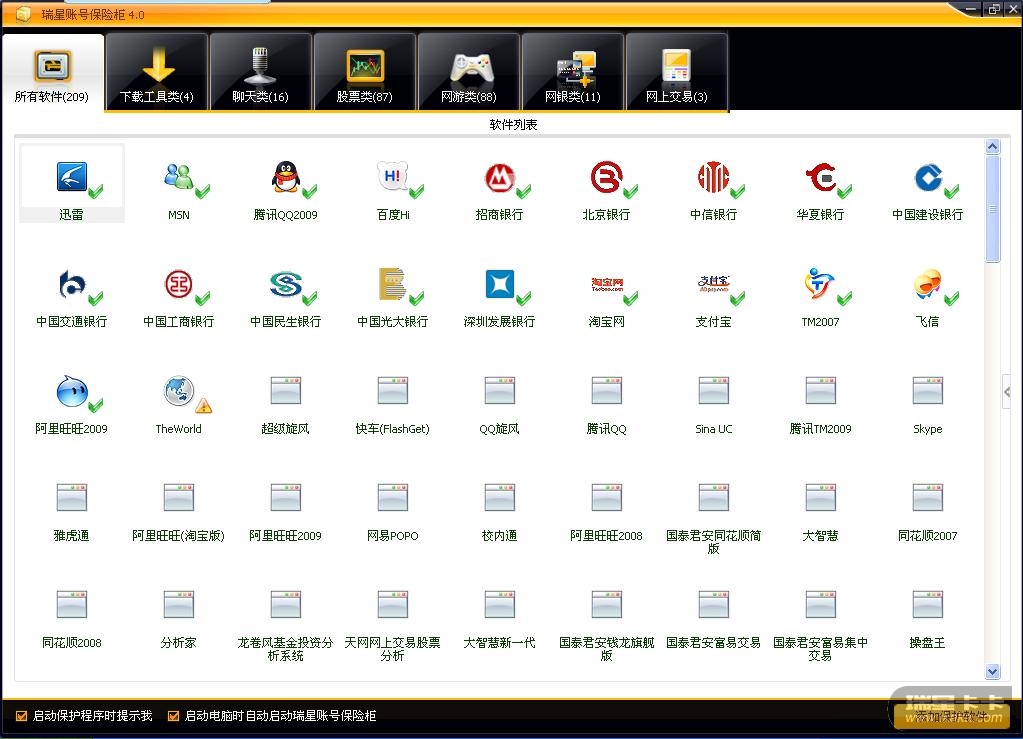
Task: Click the vertical scrollbar thumb
Action: 992,209
